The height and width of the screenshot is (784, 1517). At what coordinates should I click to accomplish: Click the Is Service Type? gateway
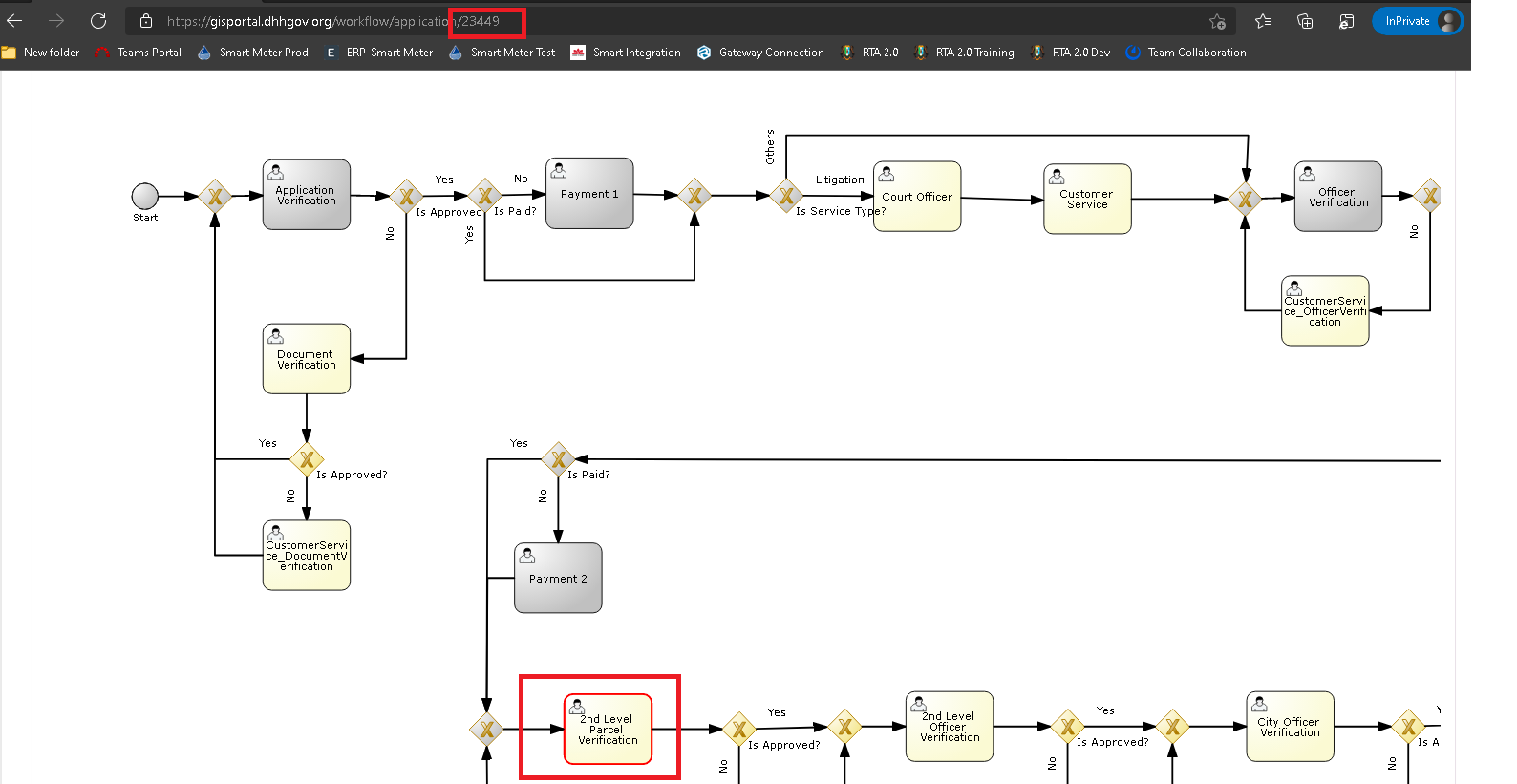click(x=786, y=196)
